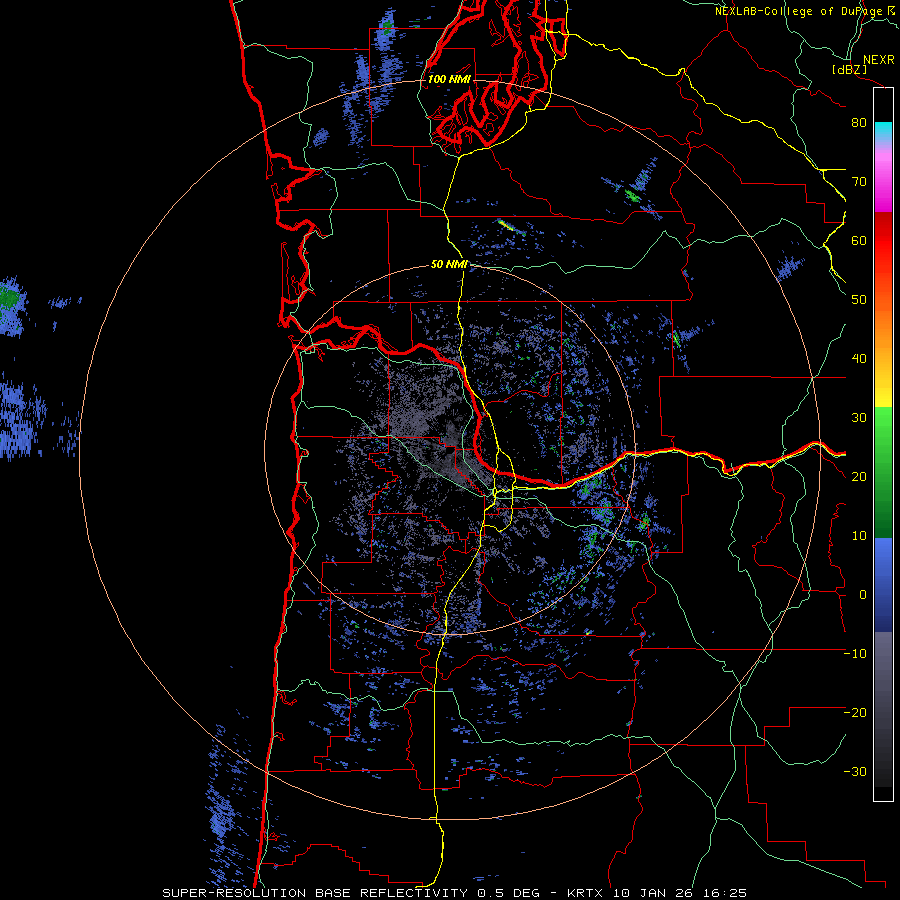
Task: Click the 50 value on the dBZ scale
Action: [x=859, y=300]
